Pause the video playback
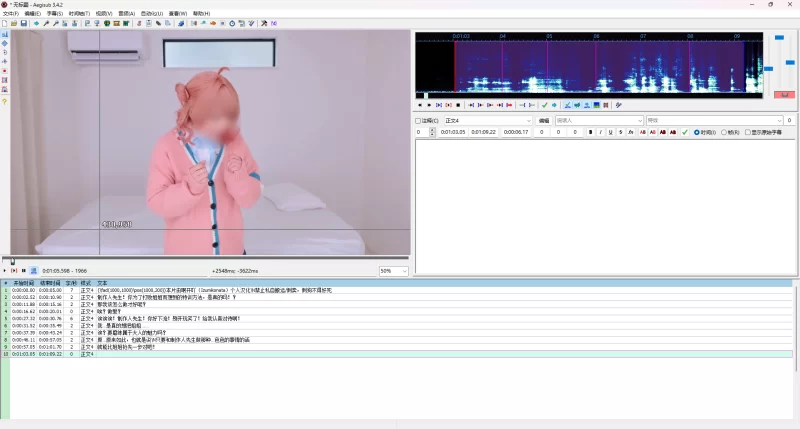This screenshot has height=429, width=800. click(x=23, y=271)
